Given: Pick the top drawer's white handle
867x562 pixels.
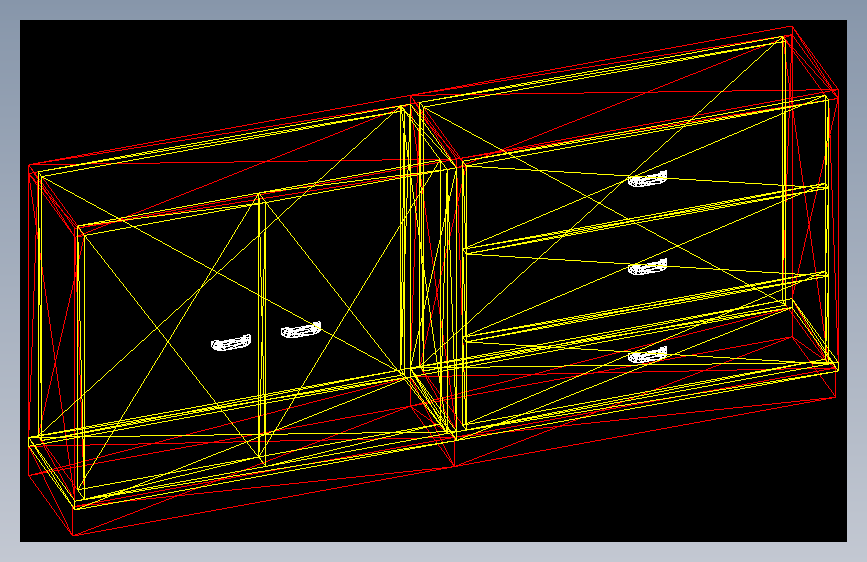Looking at the screenshot, I should (x=647, y=179).
